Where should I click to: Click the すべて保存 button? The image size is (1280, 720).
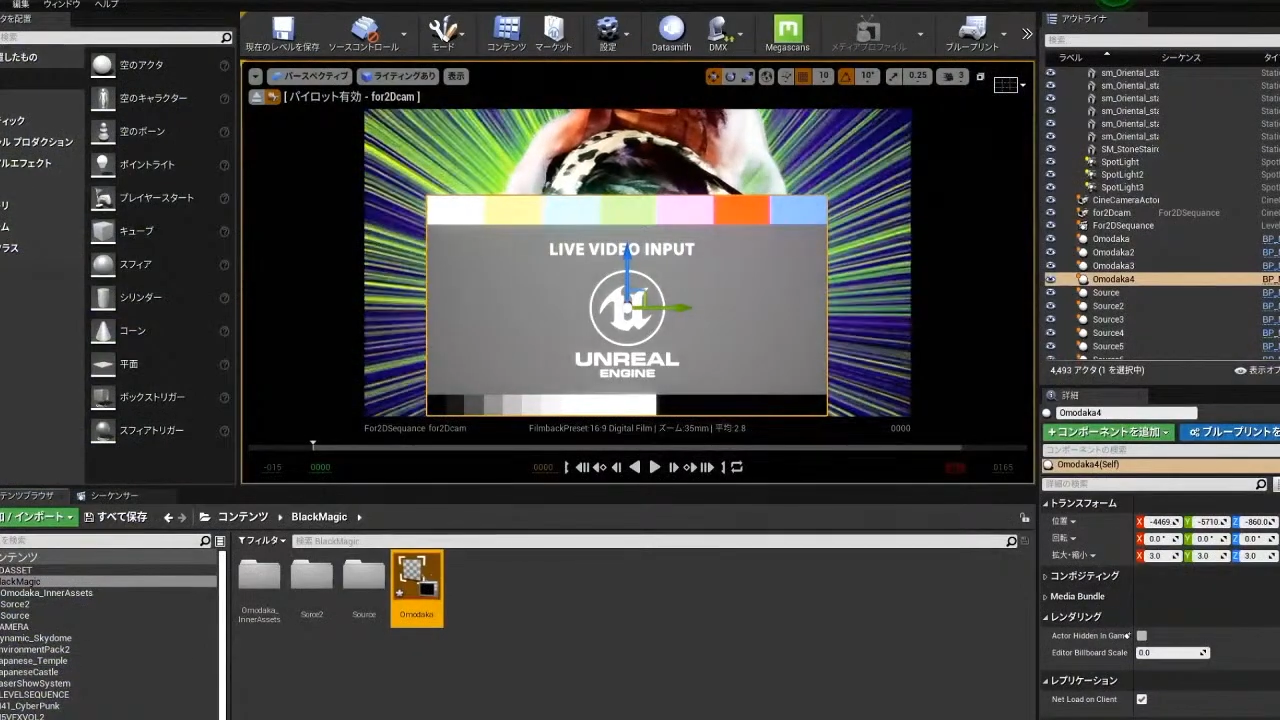tap(116, 517)
